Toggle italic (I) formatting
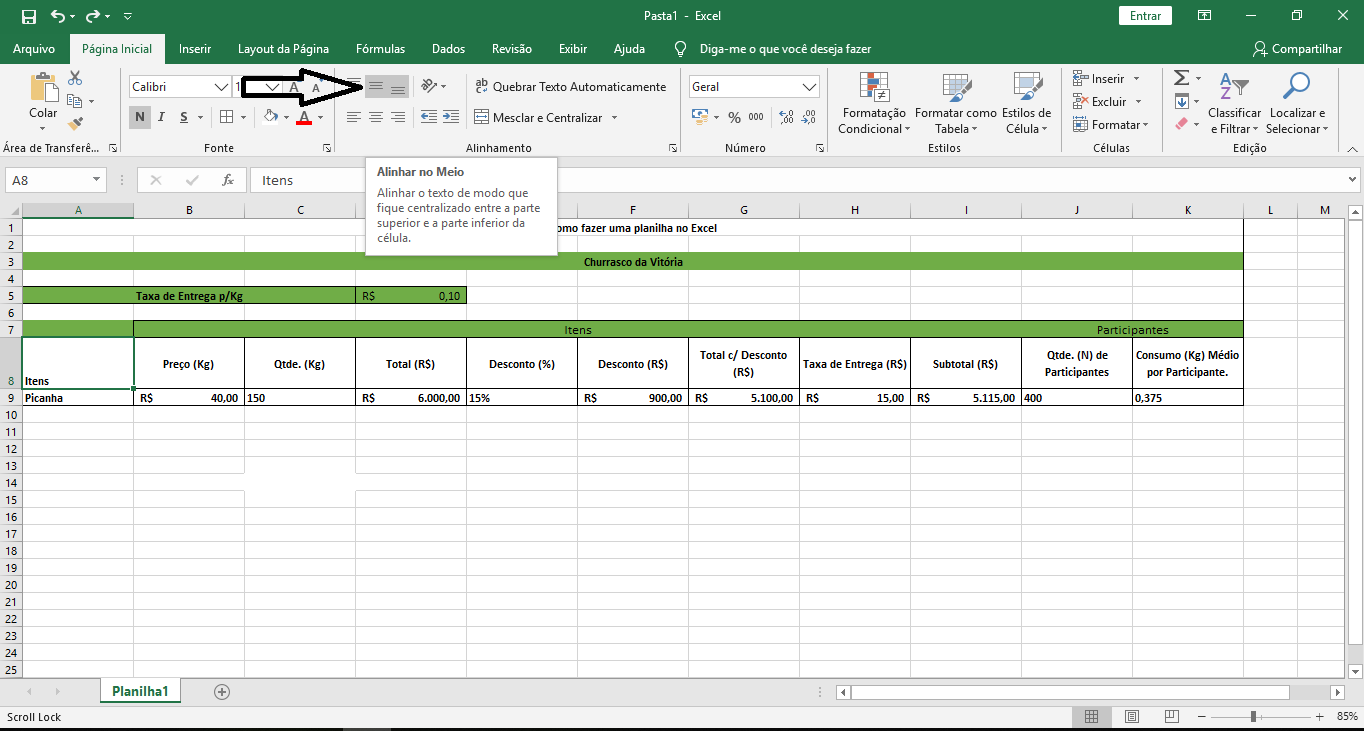This screenshot has width=1364, height=731. click(x=162, y=117)
